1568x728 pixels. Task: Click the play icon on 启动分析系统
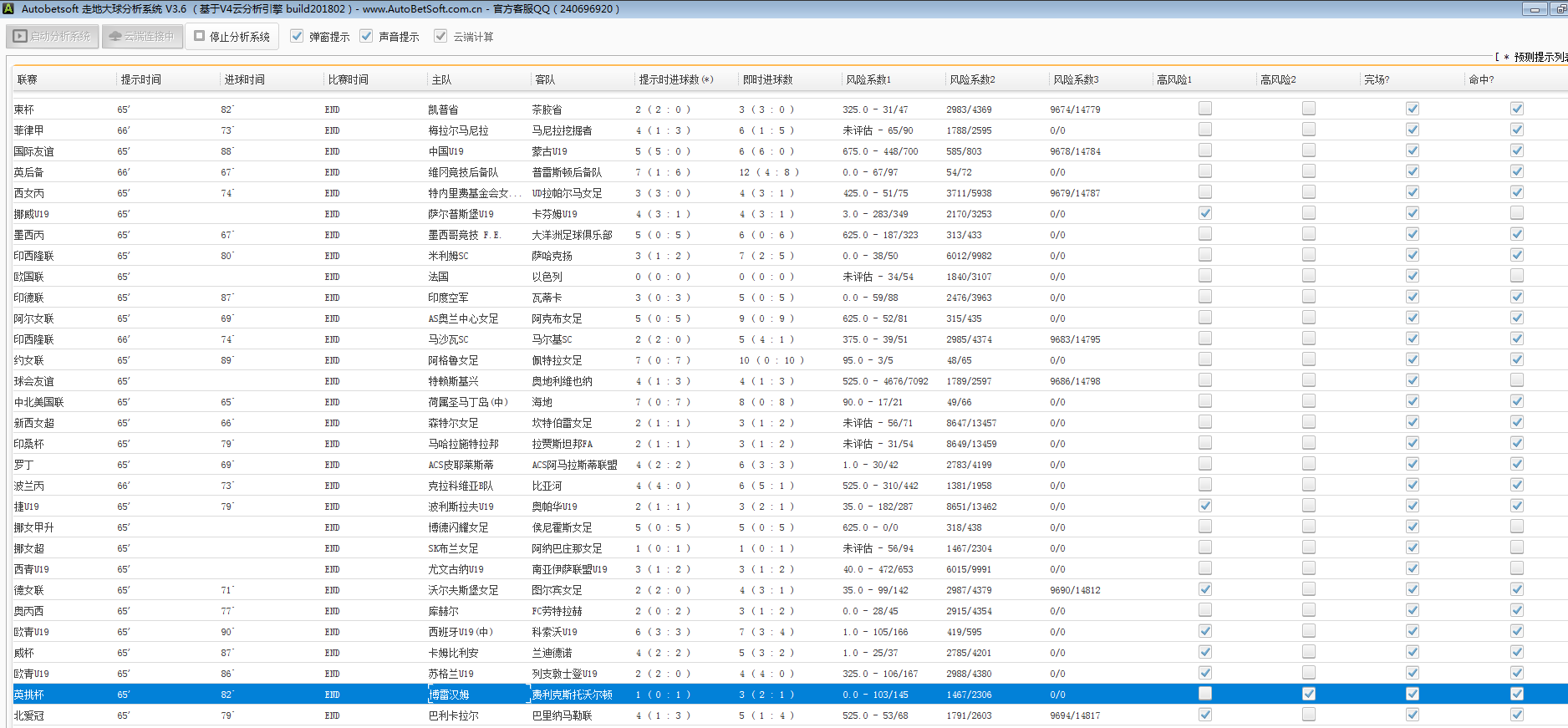click(x=20, y=37)
